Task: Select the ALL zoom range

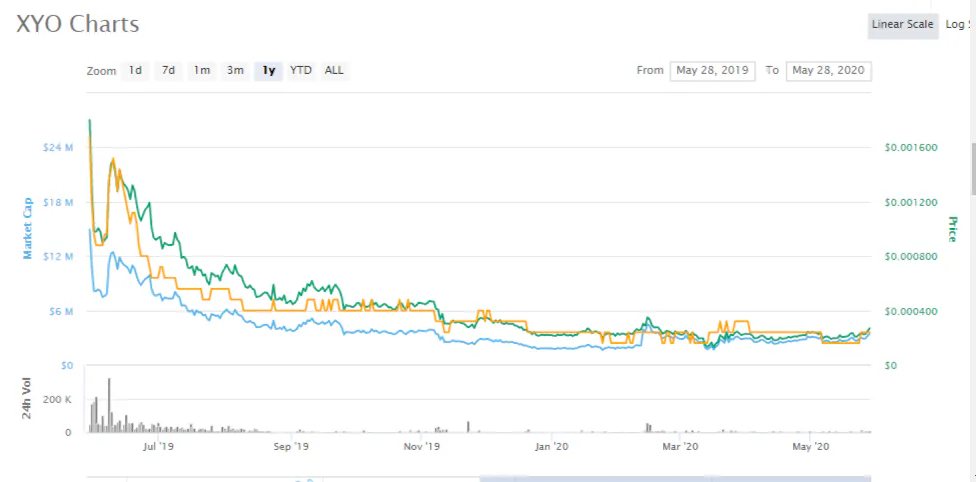Action: 334,70
